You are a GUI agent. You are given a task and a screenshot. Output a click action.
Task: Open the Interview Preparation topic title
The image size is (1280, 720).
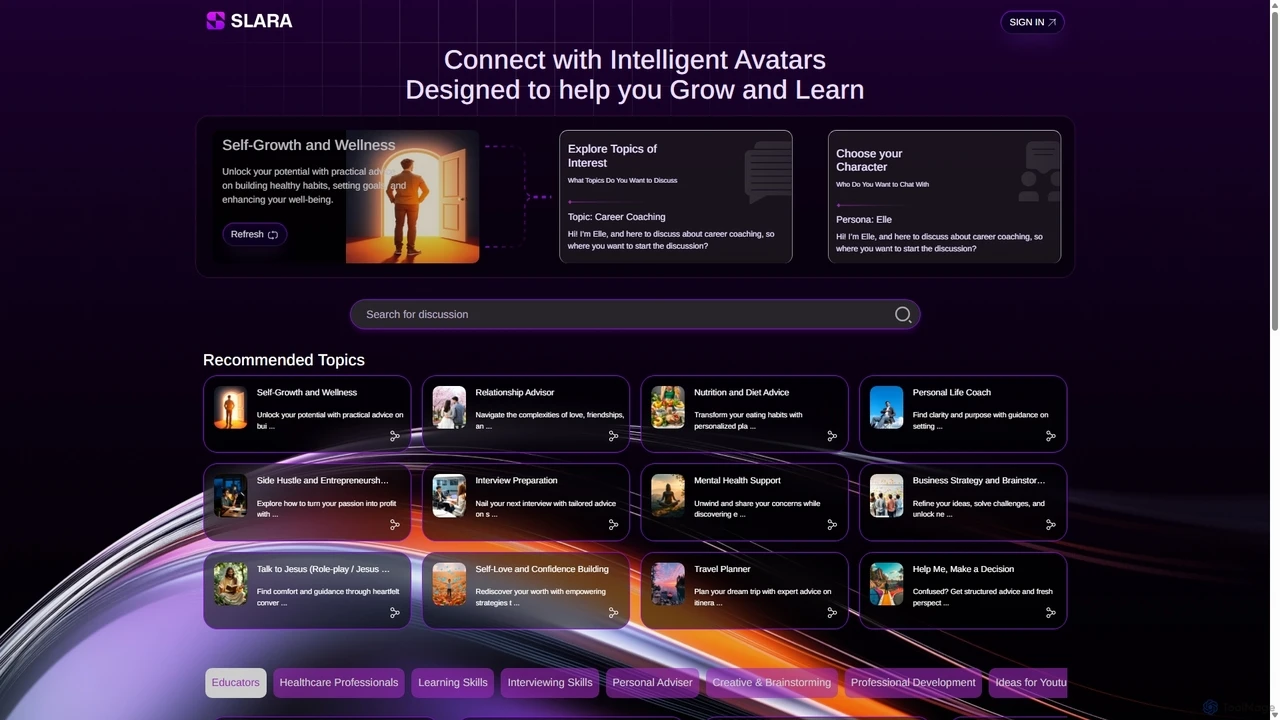click(516, 481)
